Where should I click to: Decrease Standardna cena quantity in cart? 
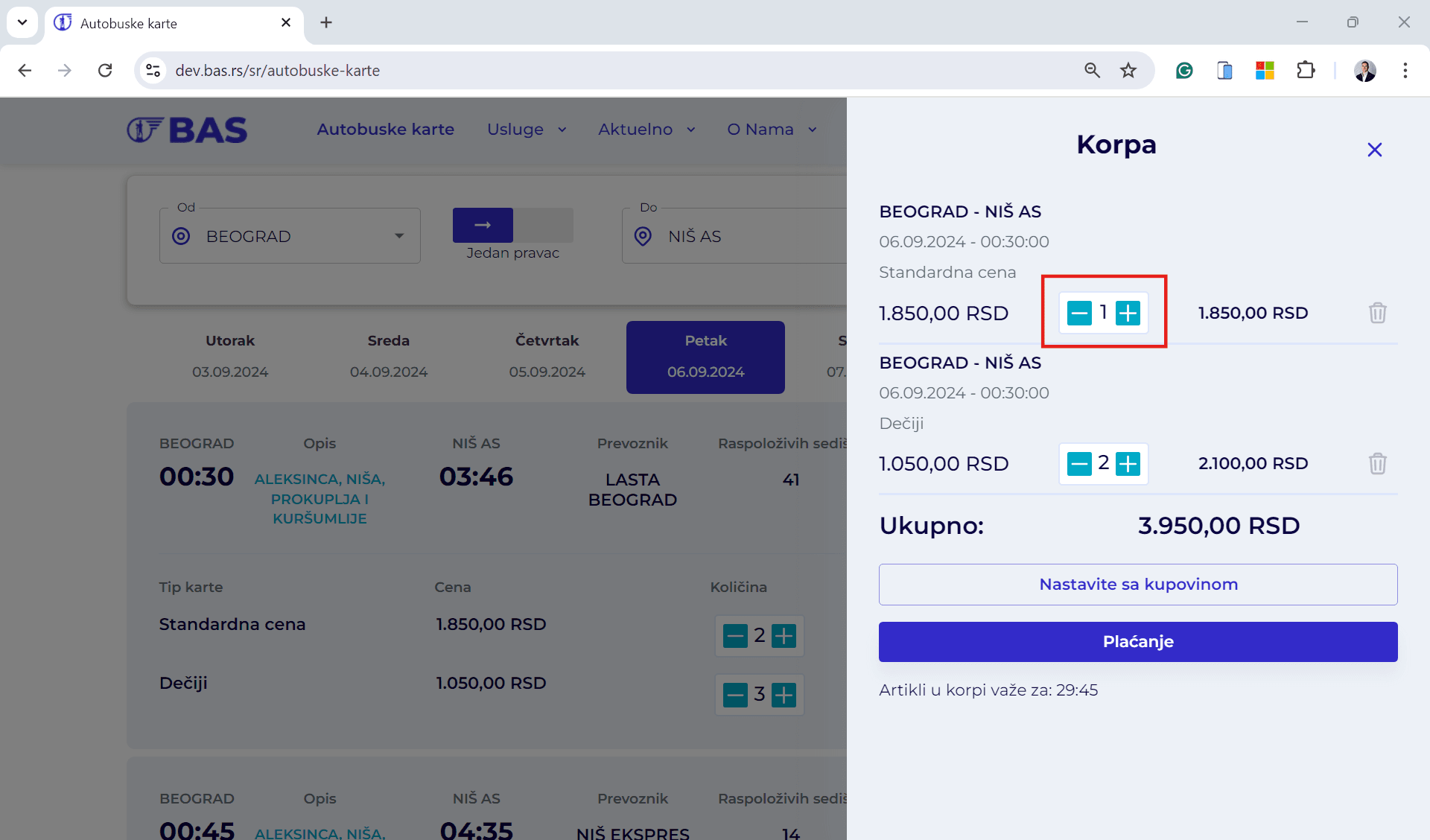(1079, 313)
